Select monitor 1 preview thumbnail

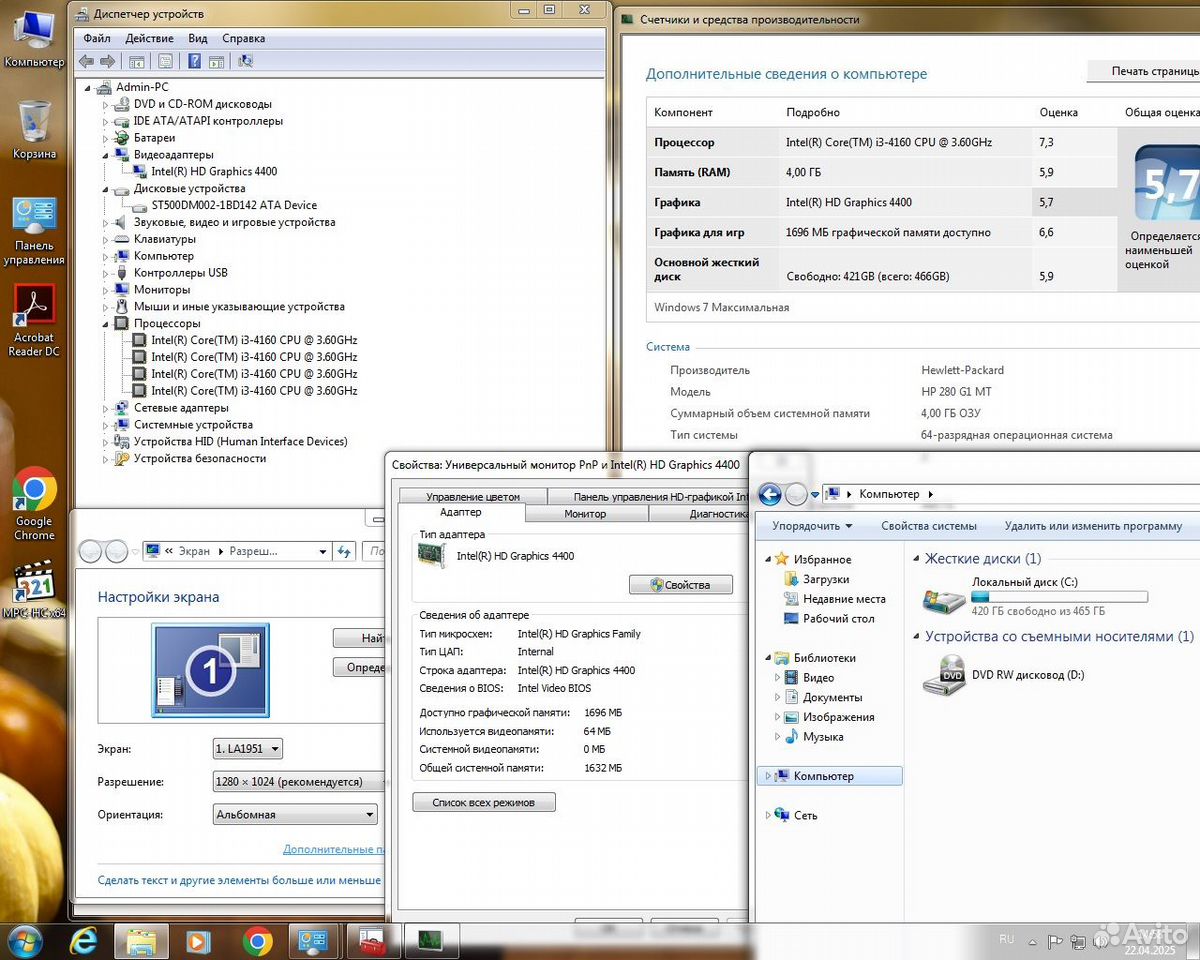point(210,671)
